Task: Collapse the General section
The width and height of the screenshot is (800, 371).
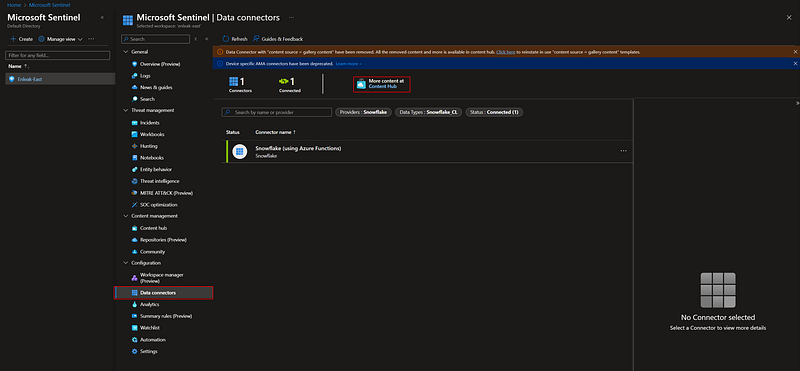Action: coord(126,52)
